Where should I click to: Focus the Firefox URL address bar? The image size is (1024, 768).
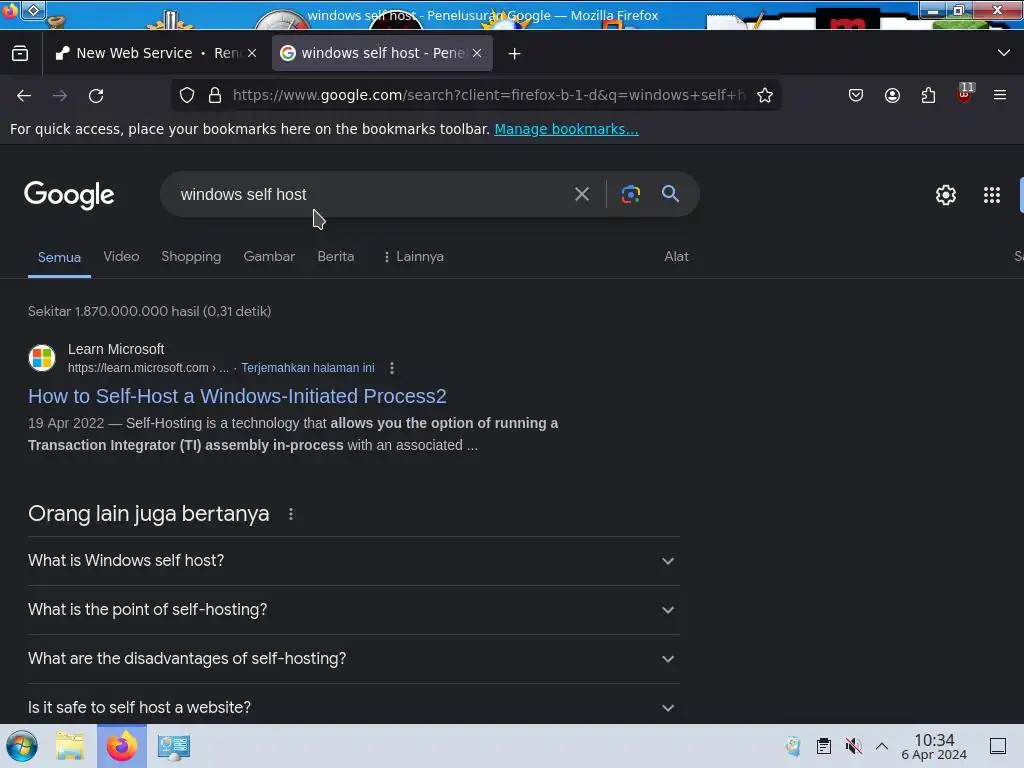tap(488, 95)
